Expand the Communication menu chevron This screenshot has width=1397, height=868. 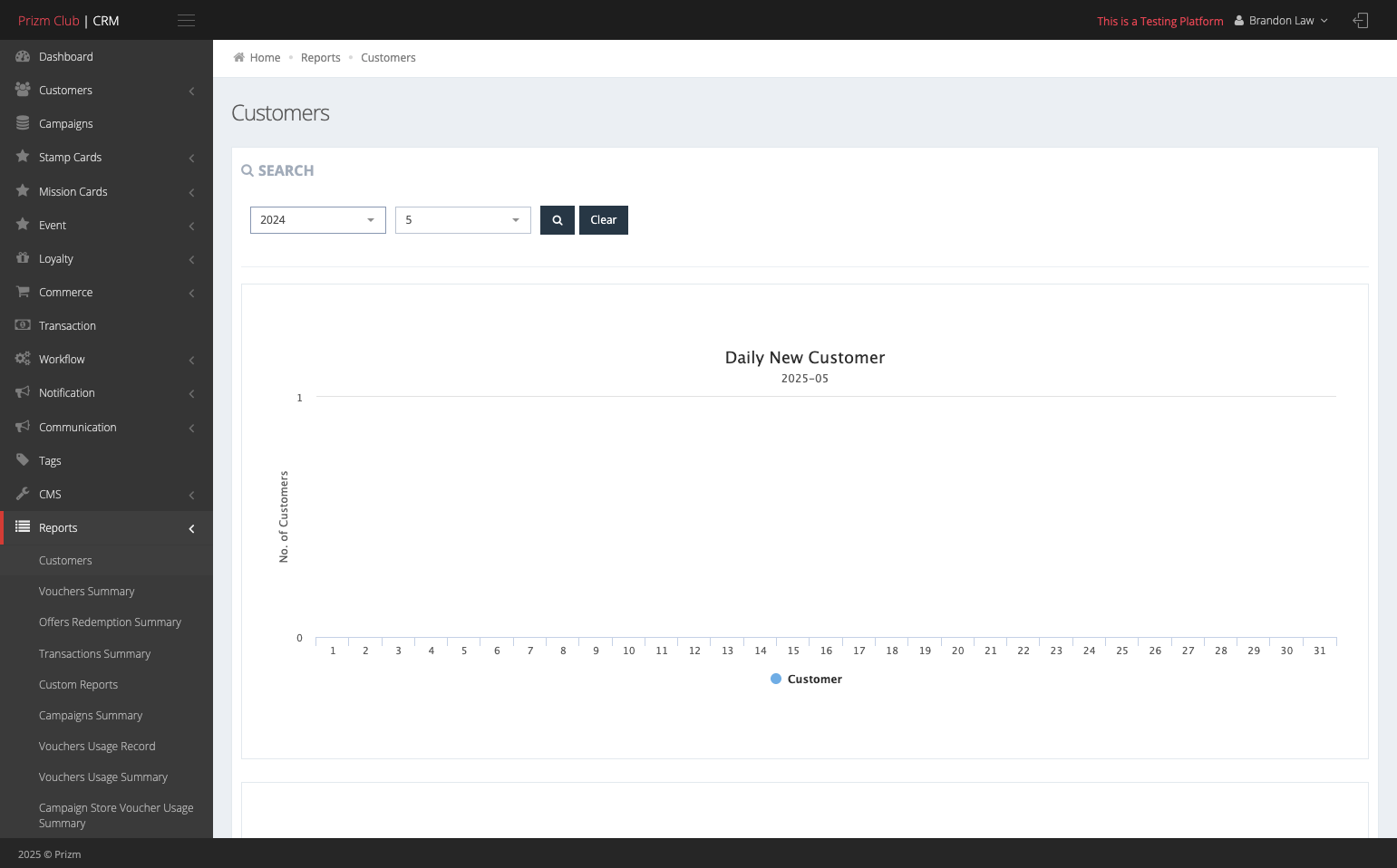click(191, 428)
